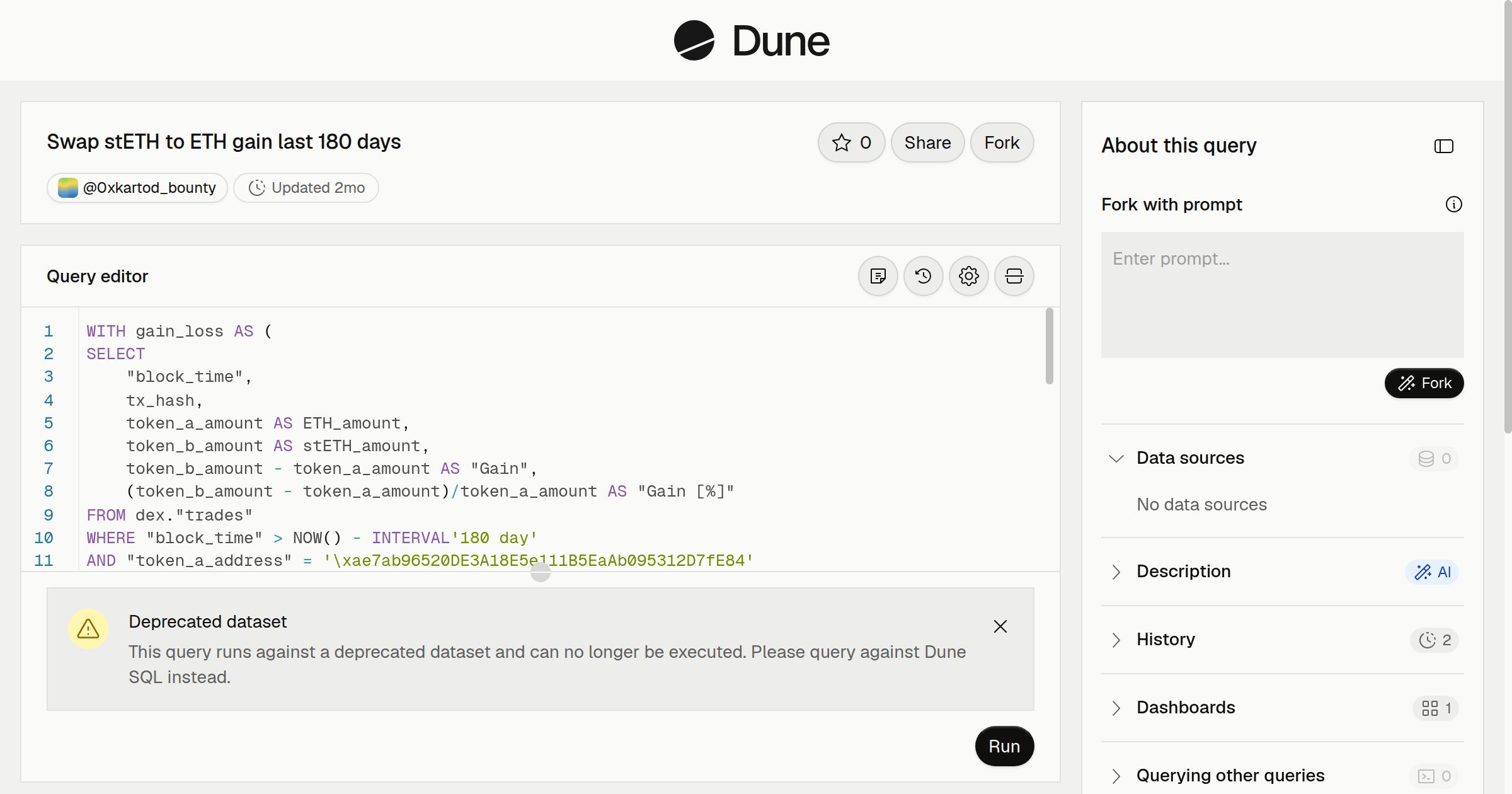Open the @0xkartod_bounty author profile

click(137, 188)
